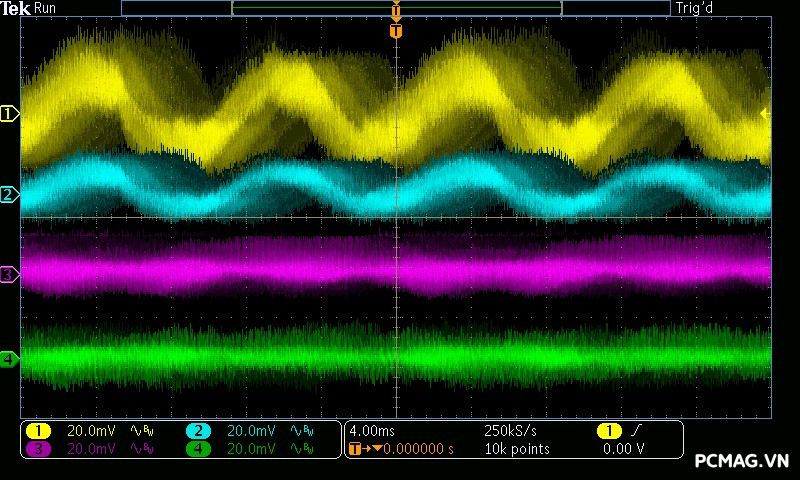Open the channel 1 20.0mV scale readout

point(91,431)
